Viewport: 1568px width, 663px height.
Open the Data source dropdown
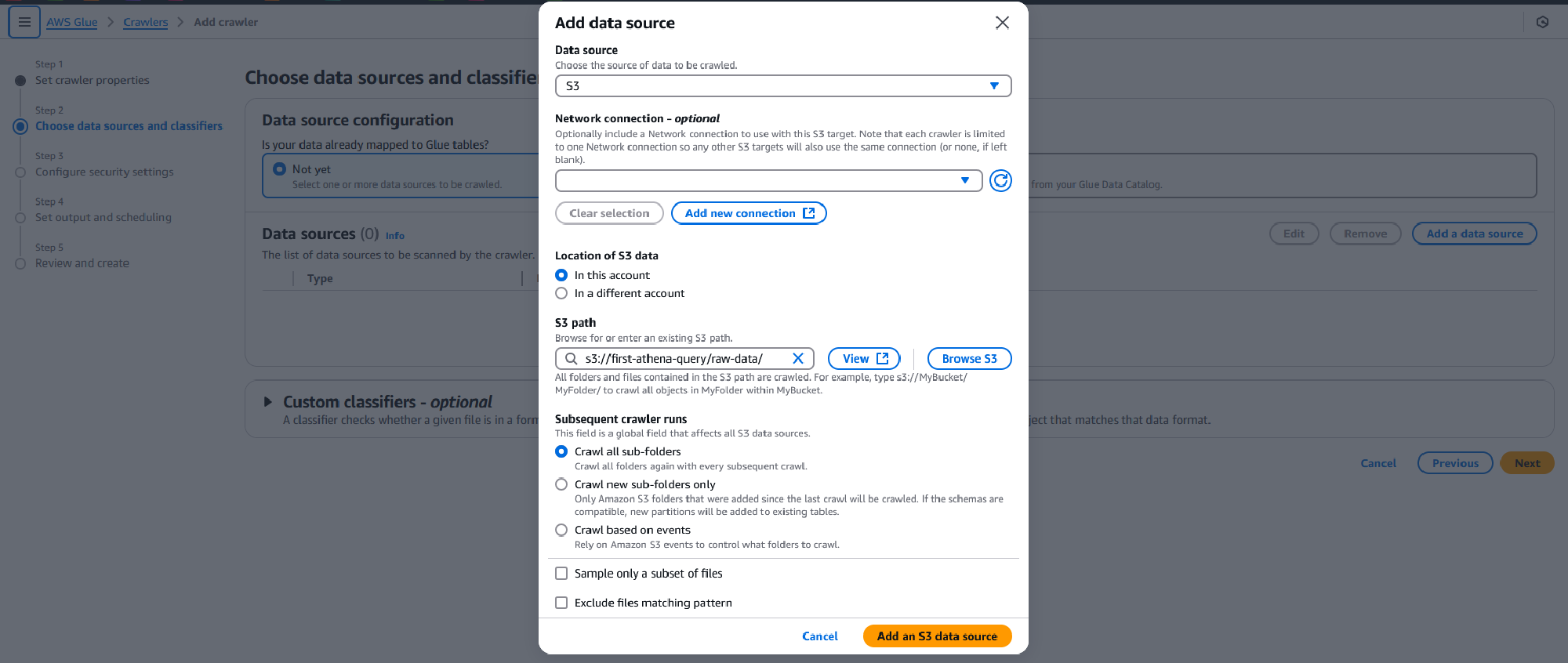(x=782, y=86)
